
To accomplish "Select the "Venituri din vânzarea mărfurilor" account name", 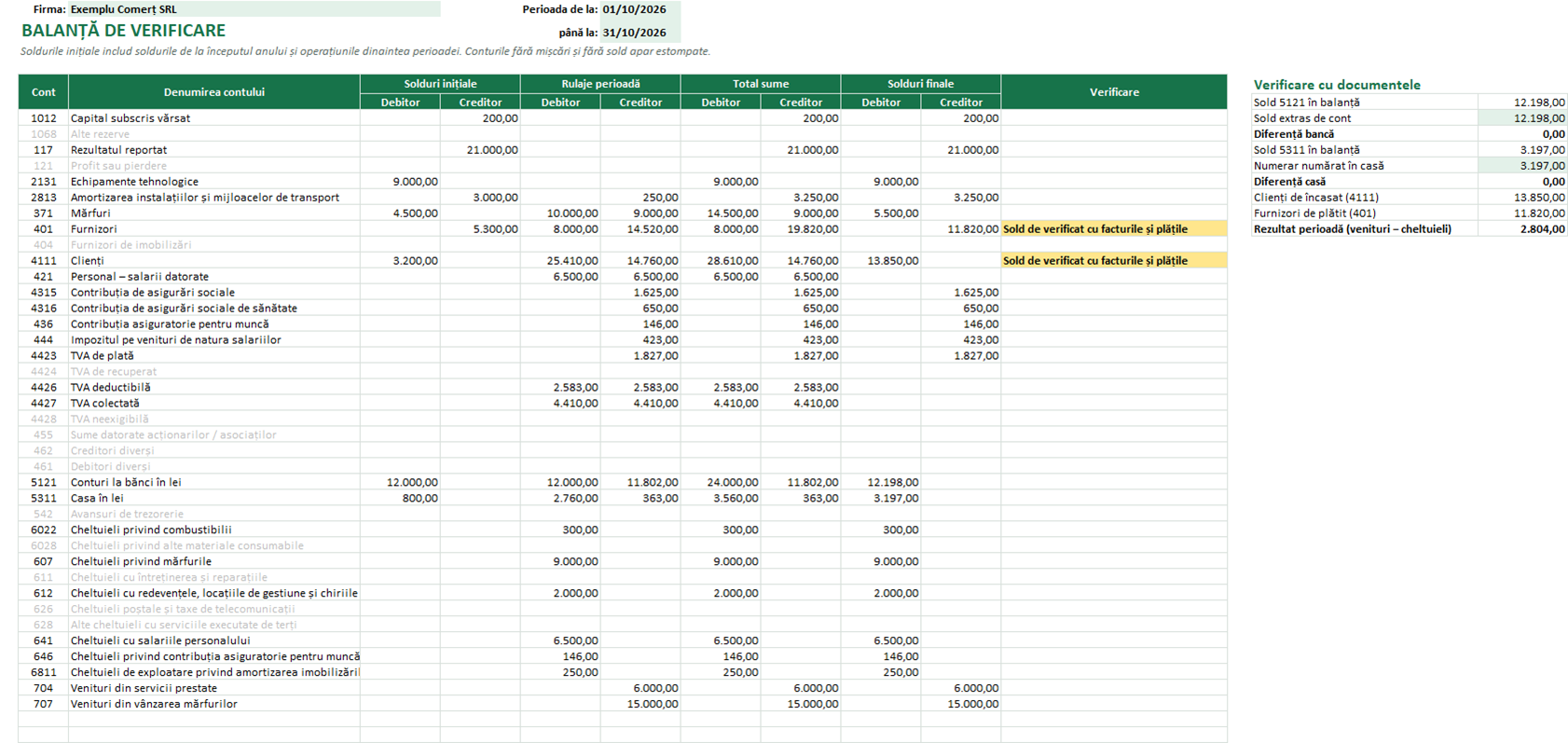I will point(154,705).
